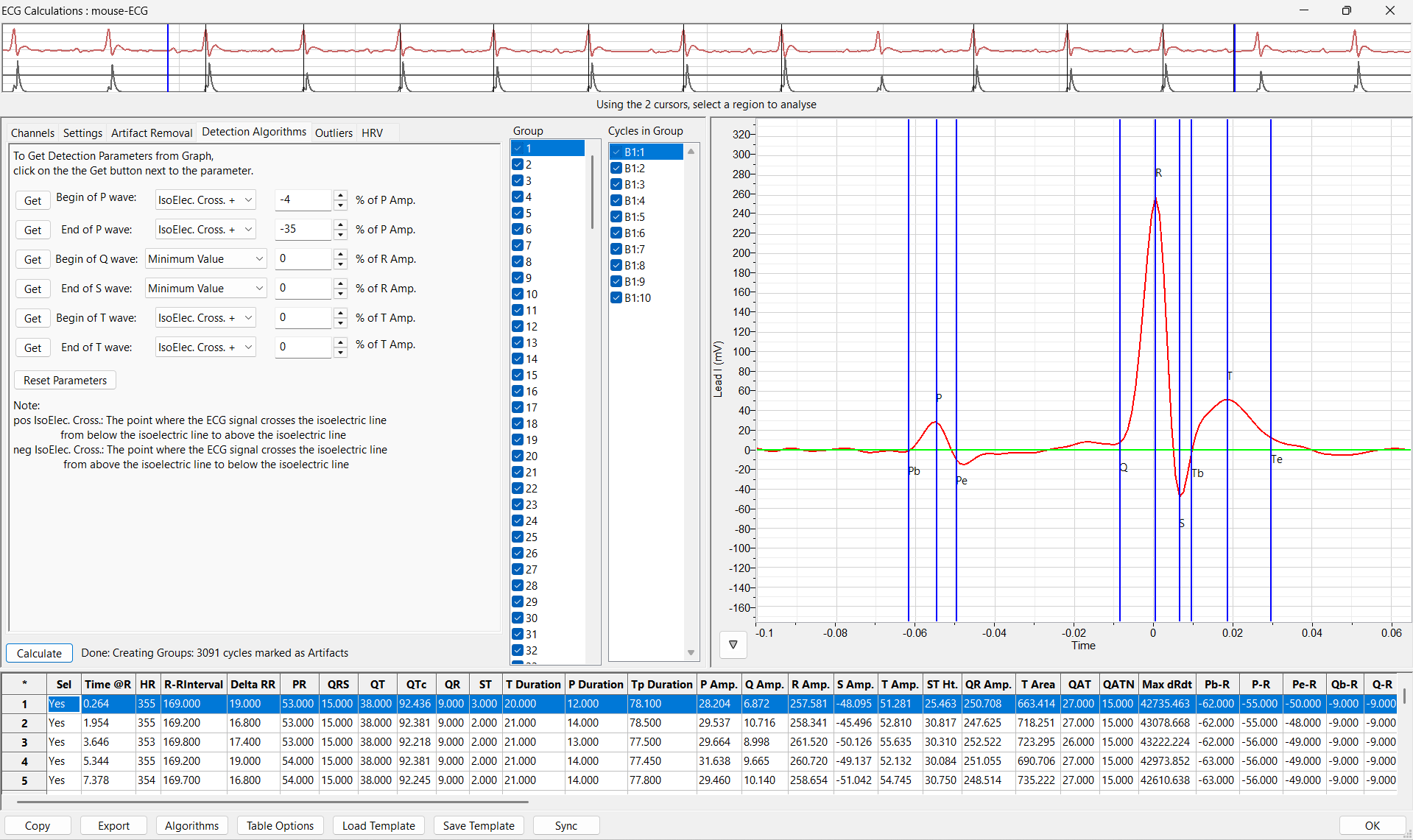Image resolution: width=1413 pixels, height=840 pixels.
Task: Switch to the Artifact Removal tab
Action: pos(152,133)
